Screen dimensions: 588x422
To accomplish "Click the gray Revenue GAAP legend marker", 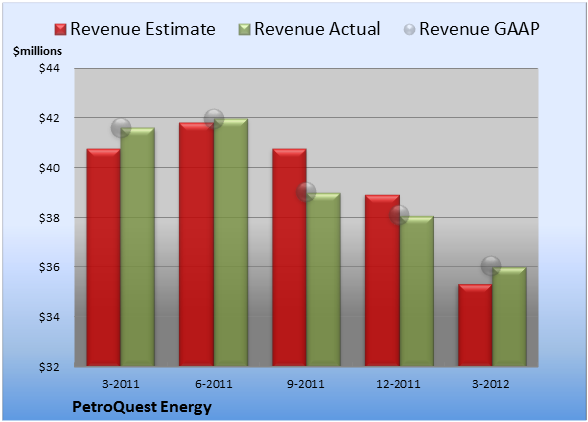I will [x=410, y=30].
